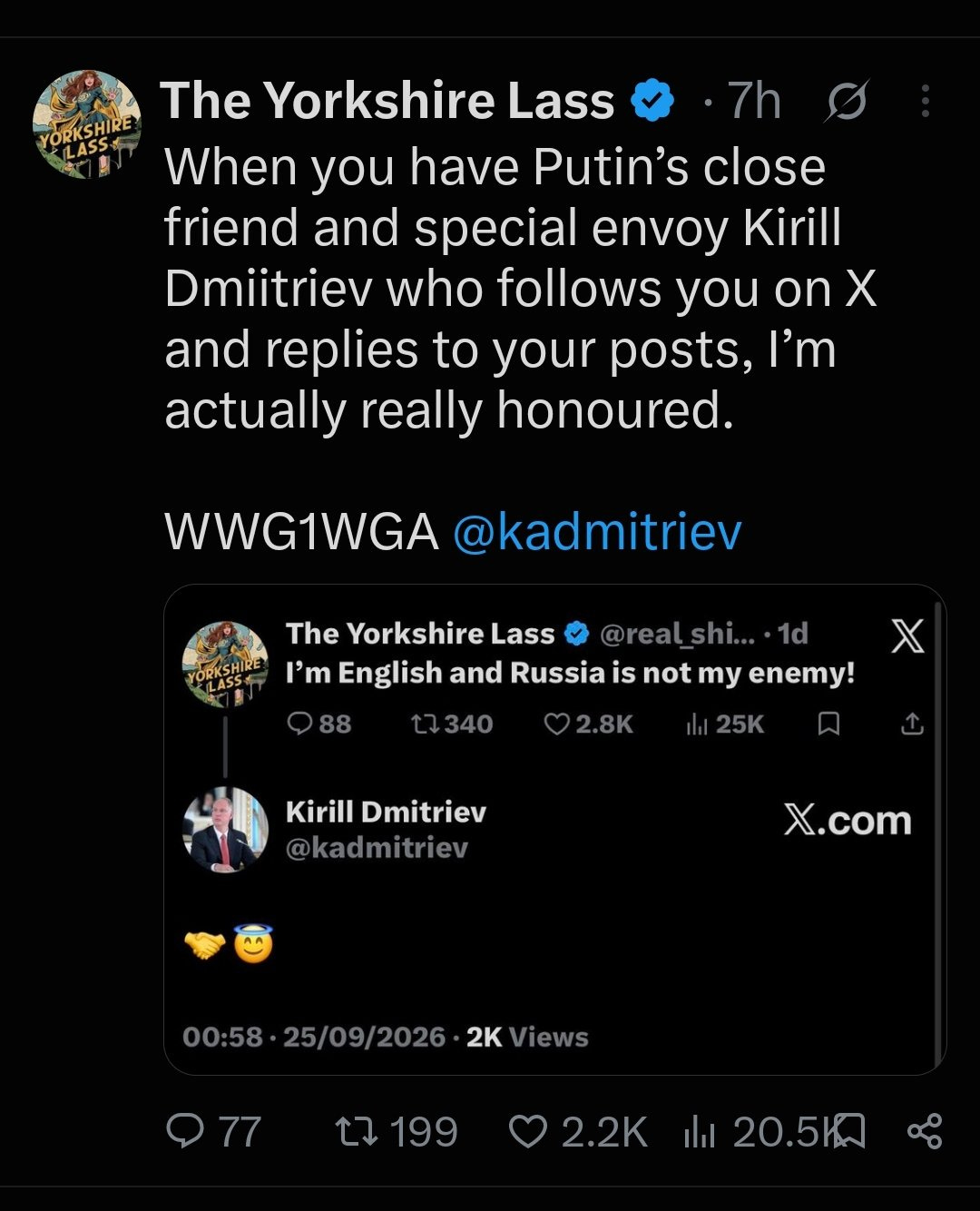
Task: Tap the X logo in quoted image
Action: tap(906, 636)
